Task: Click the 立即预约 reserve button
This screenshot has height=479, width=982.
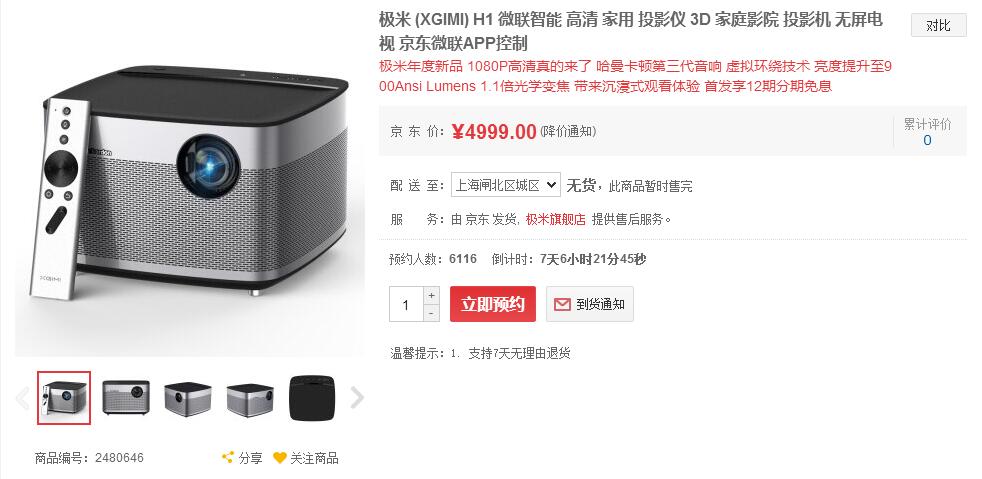Action: click(x=493, y=304)
